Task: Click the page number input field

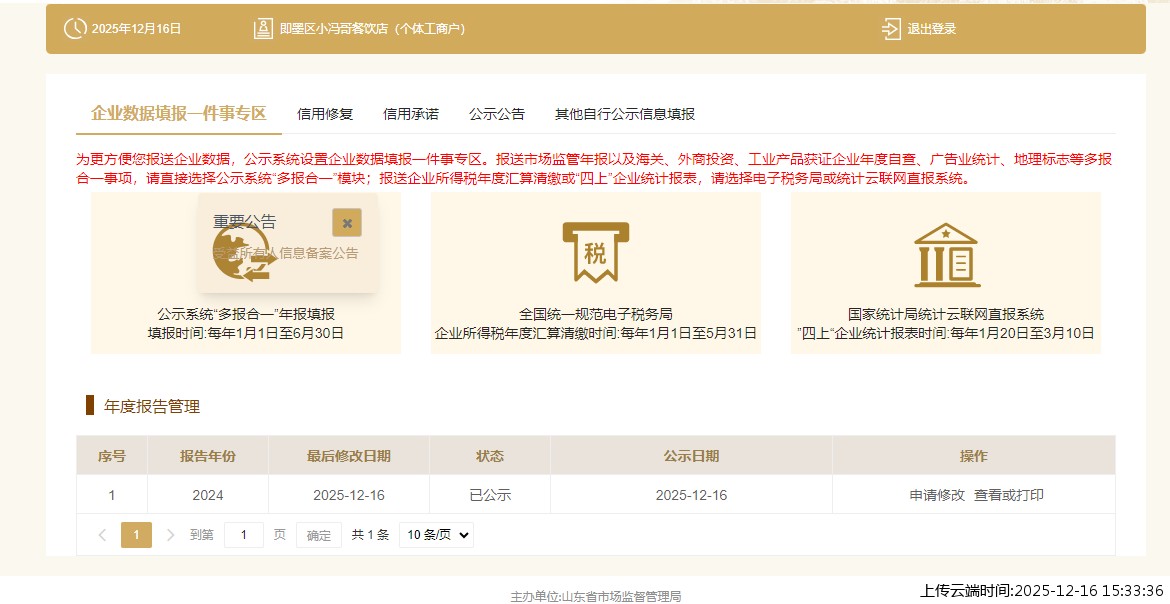Action: (244, 534)
